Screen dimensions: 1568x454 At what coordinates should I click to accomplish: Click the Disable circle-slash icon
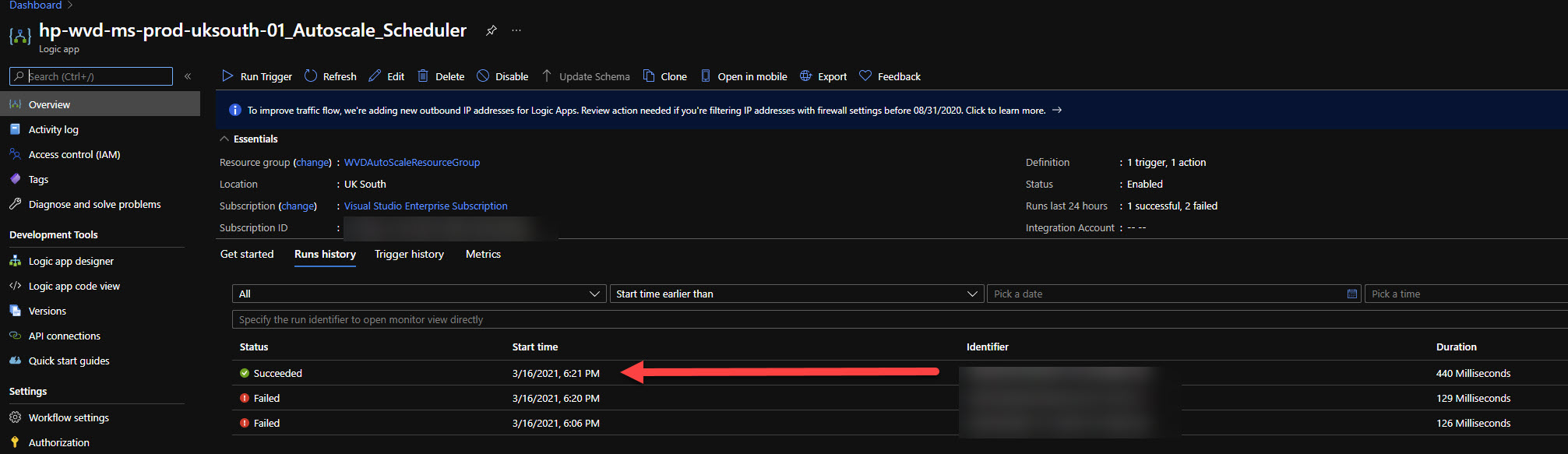tap(483, 76)
